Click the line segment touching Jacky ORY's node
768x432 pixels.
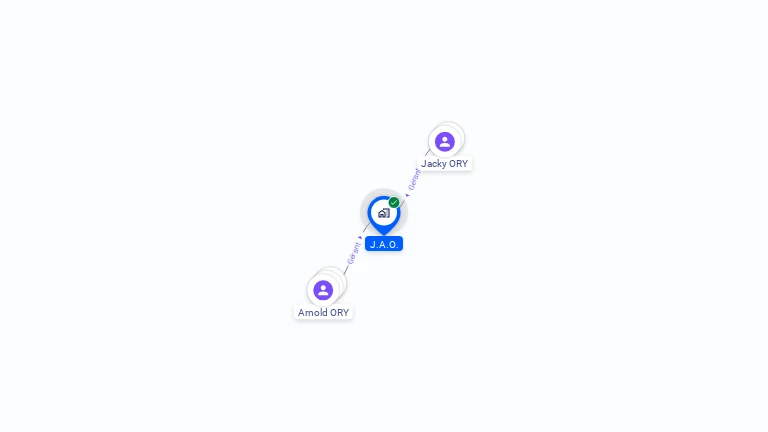click(x=427, y=153)
